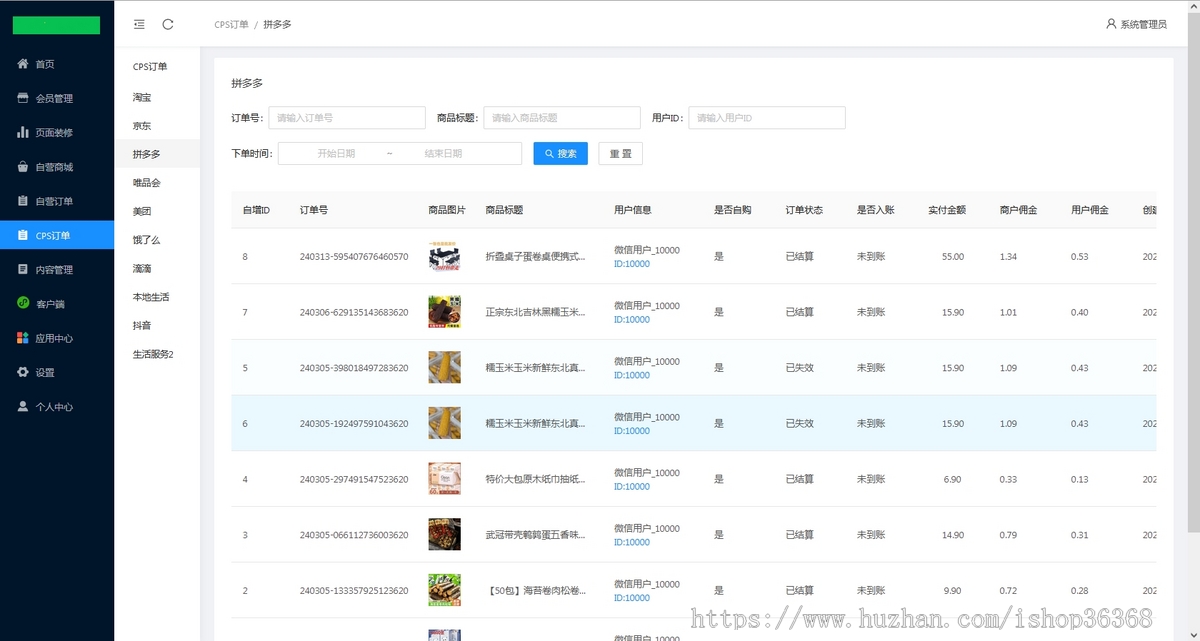The width and height of the screenshot is (1200, 641).
Task: Click the 实付金额 column header
Action: coord(946,210)
